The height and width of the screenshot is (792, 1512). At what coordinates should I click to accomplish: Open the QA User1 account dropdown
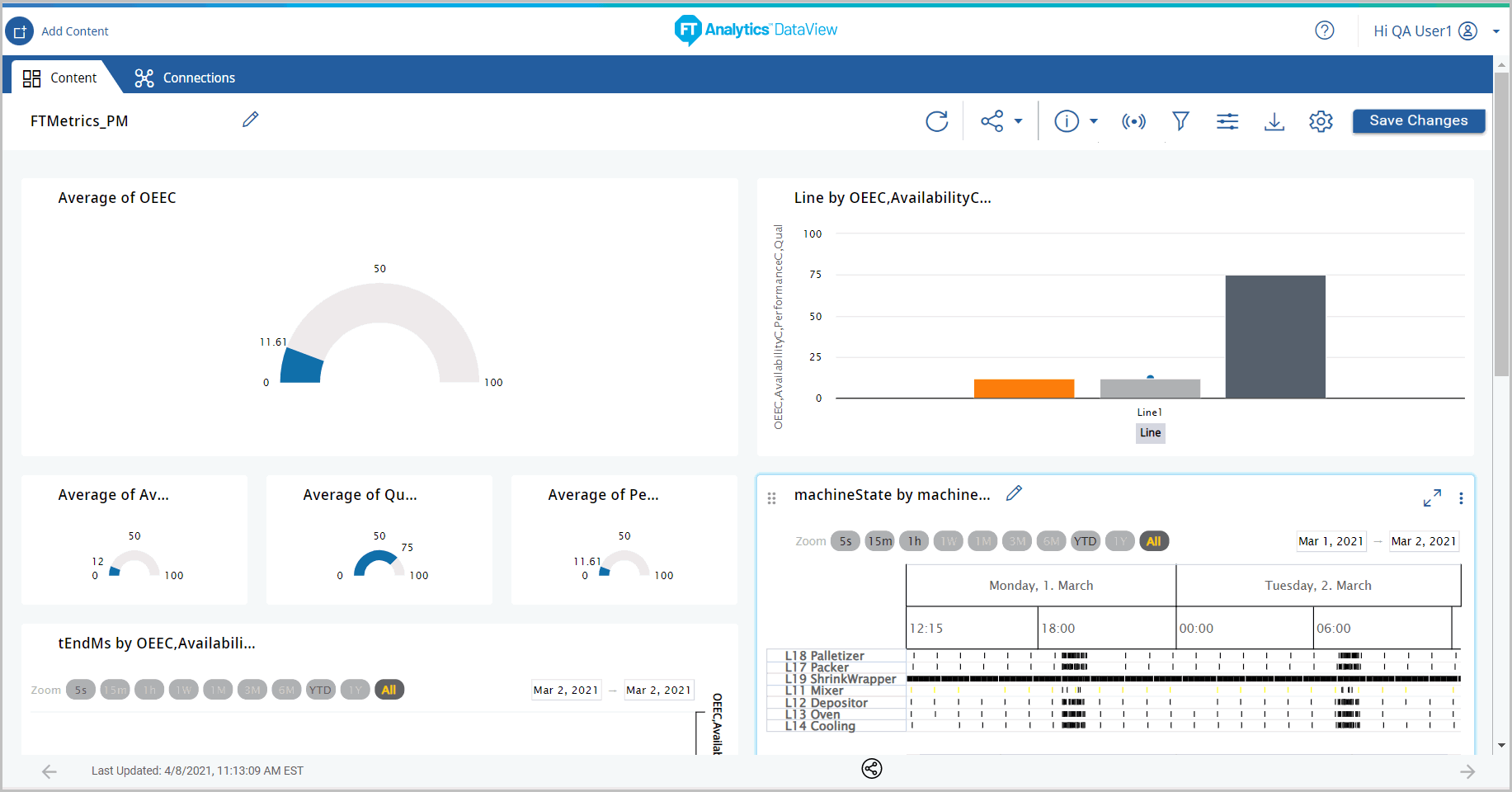click(x=1496, y=31)
